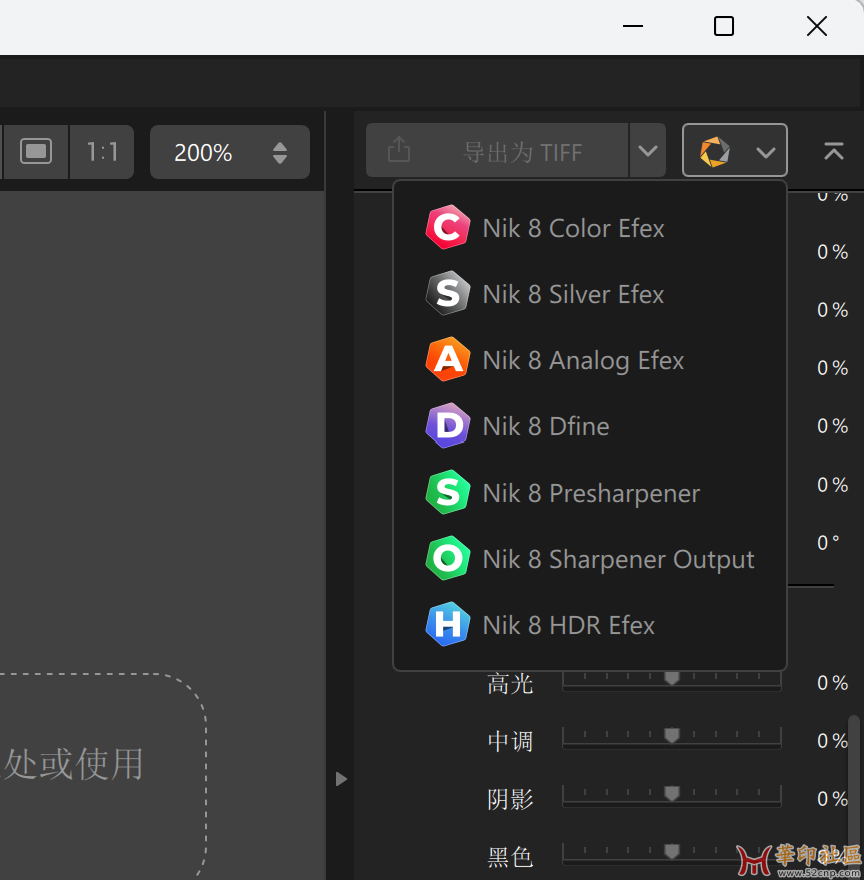Image resolution: width=864 pixels, height=880 pixels.
Task: Open Nik 8 Dfine
Action: pyautogui.click(x=589, y=426)
